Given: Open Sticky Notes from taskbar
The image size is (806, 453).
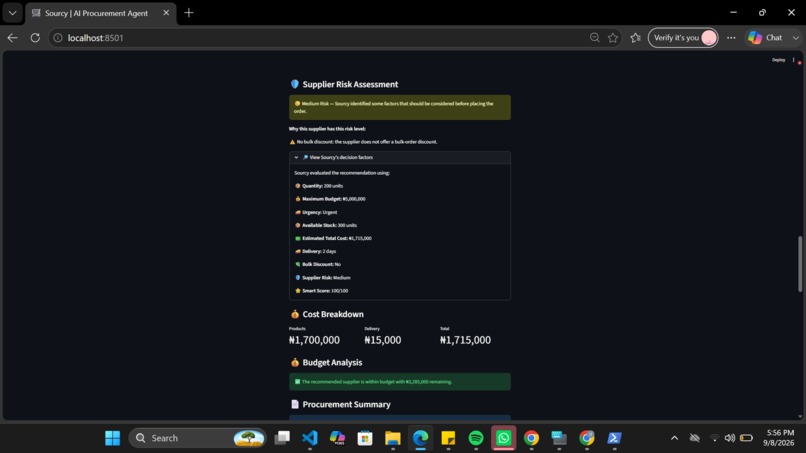Looking at the screenshot, I should pos(448,438).
